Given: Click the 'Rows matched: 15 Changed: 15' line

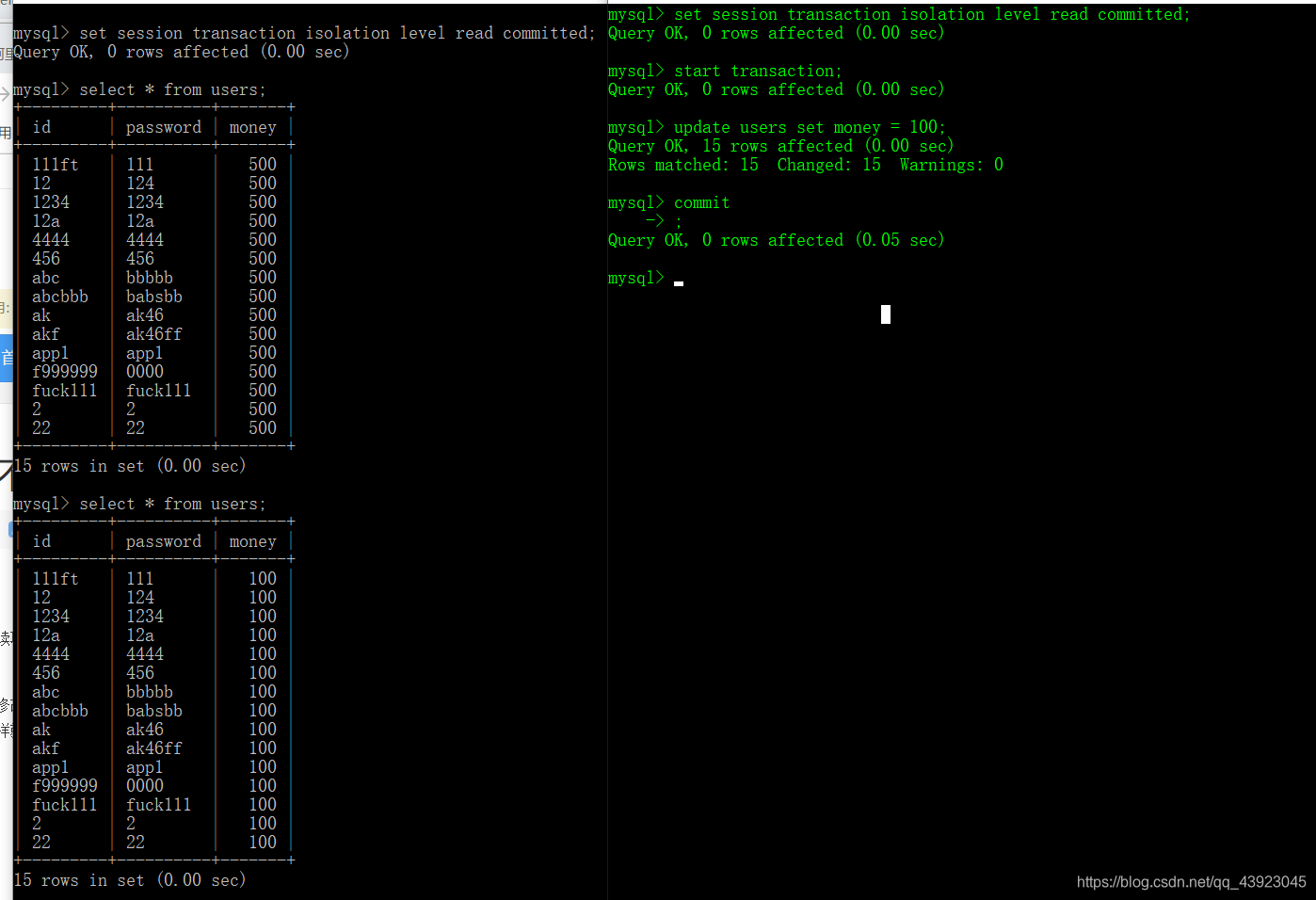Looking at the screenshot, I should click(x=806, y=165).
